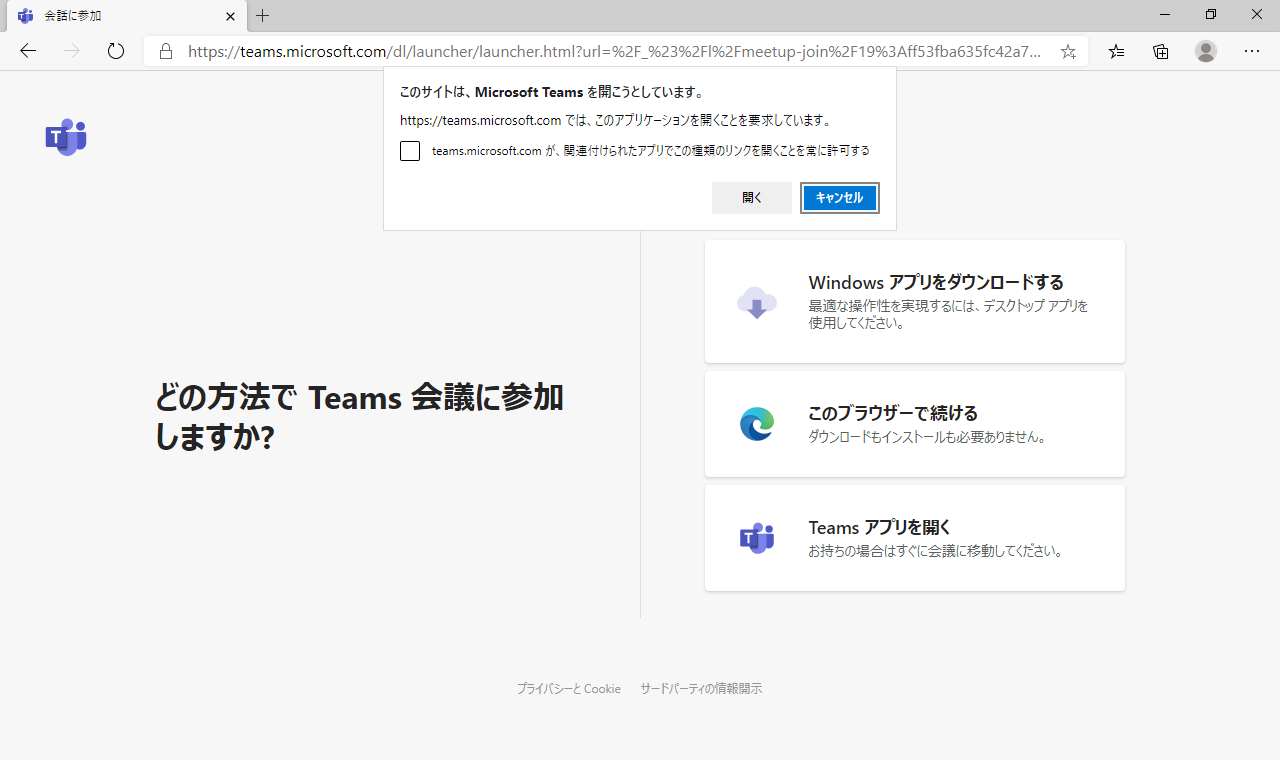The height and width of the screenshot is (760, 1280).
Task: Click the このサイトは、Microsoft Teams を開こうとしています dialog title
Action: coord(552,92)
